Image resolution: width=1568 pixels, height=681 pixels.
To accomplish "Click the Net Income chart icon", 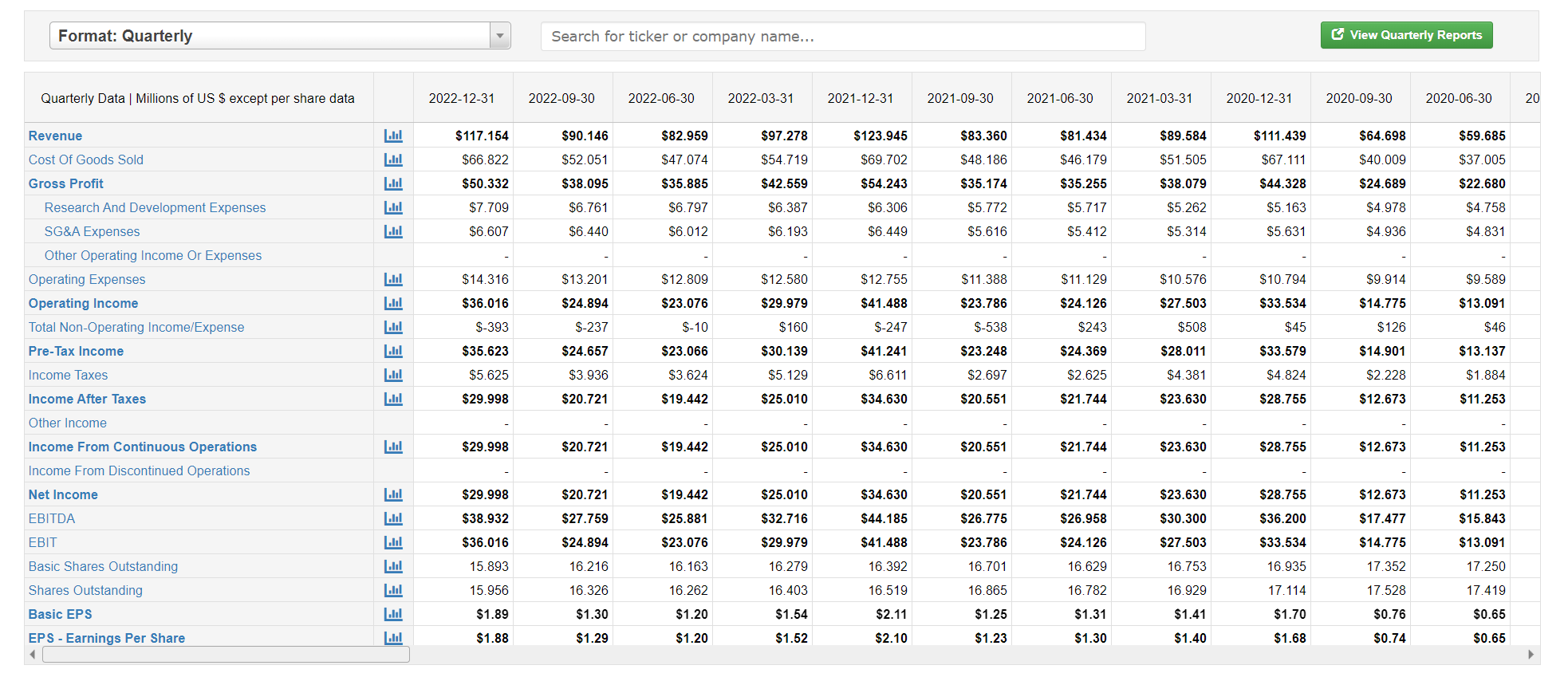I will pyautogui.click(x=393, y=494).
